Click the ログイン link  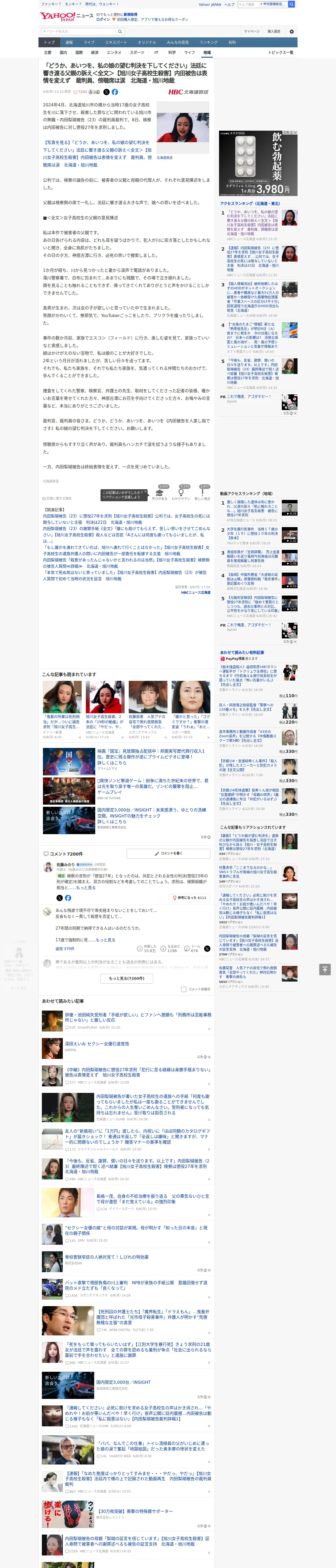tap(103, 20)
